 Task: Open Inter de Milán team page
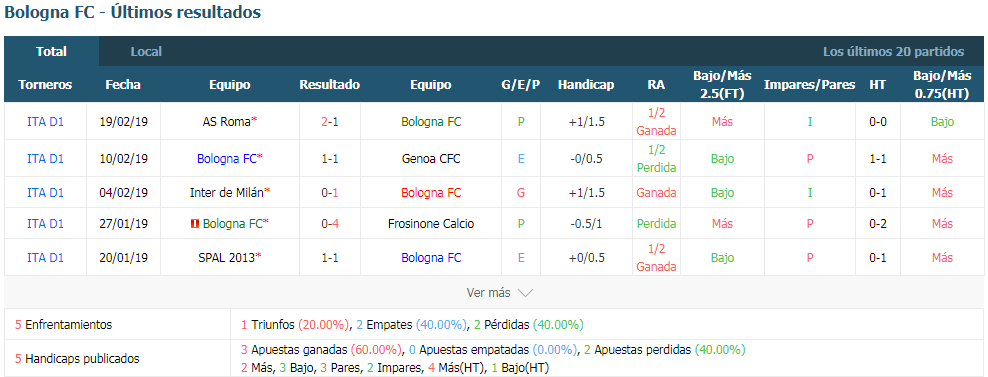click(227, 192)
